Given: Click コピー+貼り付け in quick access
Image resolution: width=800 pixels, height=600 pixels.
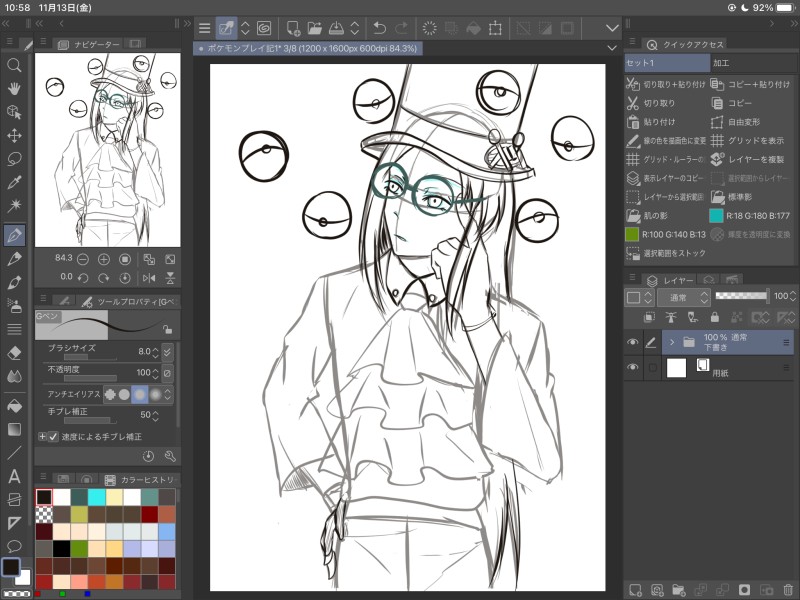Looking at the screenshot, I should tap(751, 84).
